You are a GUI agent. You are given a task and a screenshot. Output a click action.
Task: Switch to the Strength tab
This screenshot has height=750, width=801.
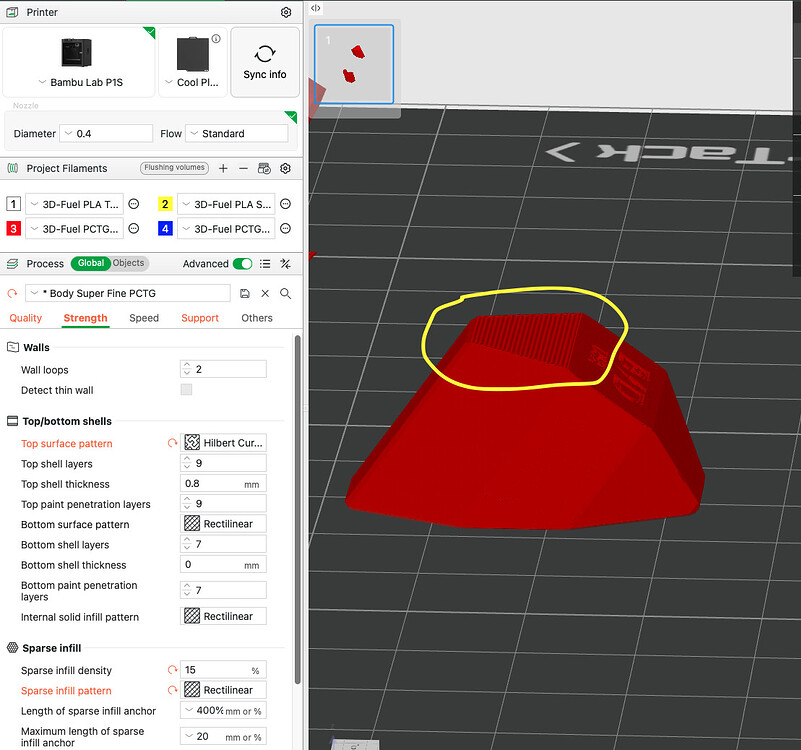[85, 318]
